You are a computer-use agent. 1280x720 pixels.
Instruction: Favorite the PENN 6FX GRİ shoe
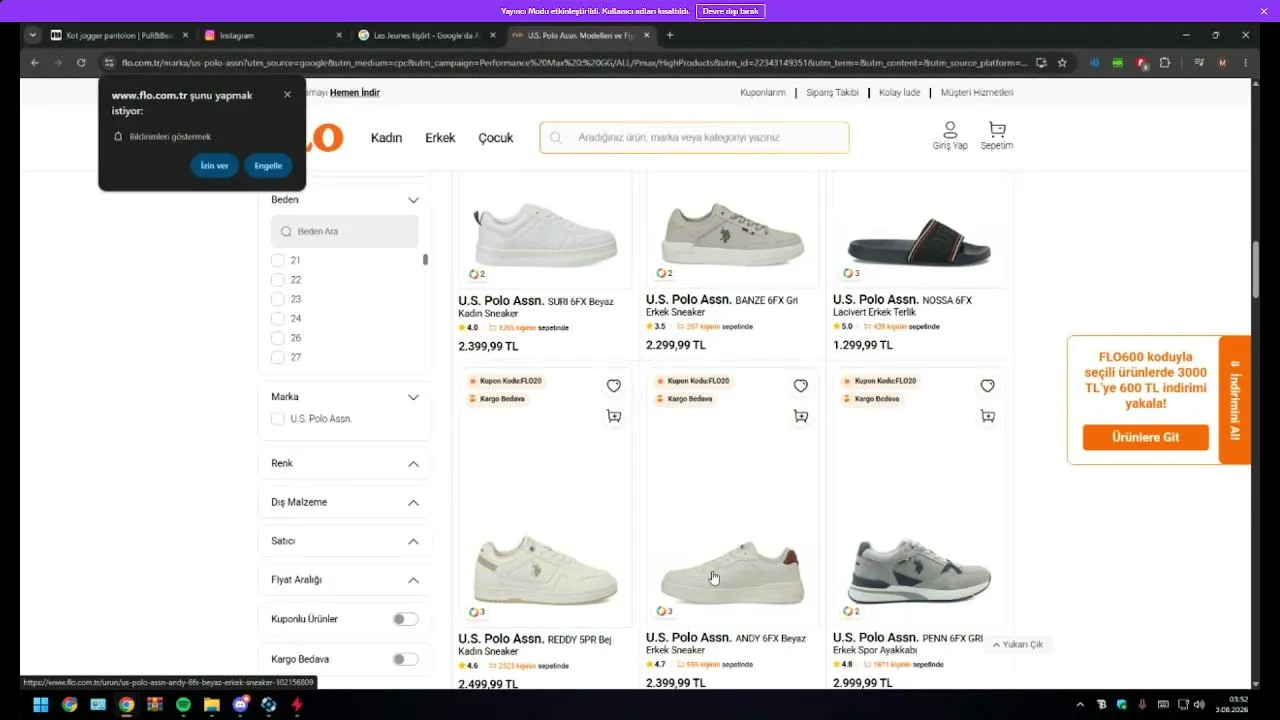(988, 386)
